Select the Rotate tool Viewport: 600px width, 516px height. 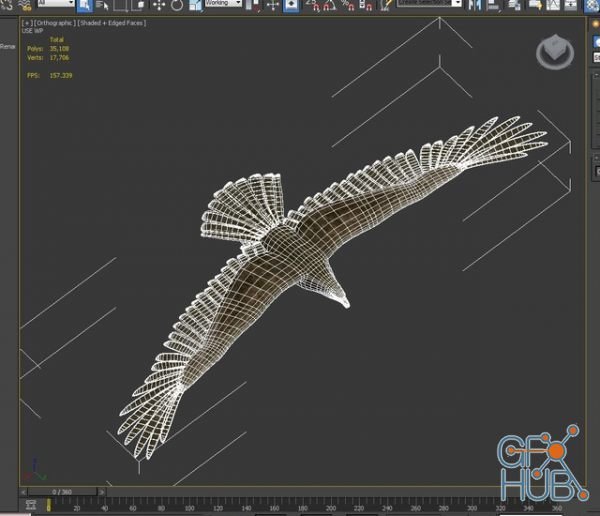point(177,5)
